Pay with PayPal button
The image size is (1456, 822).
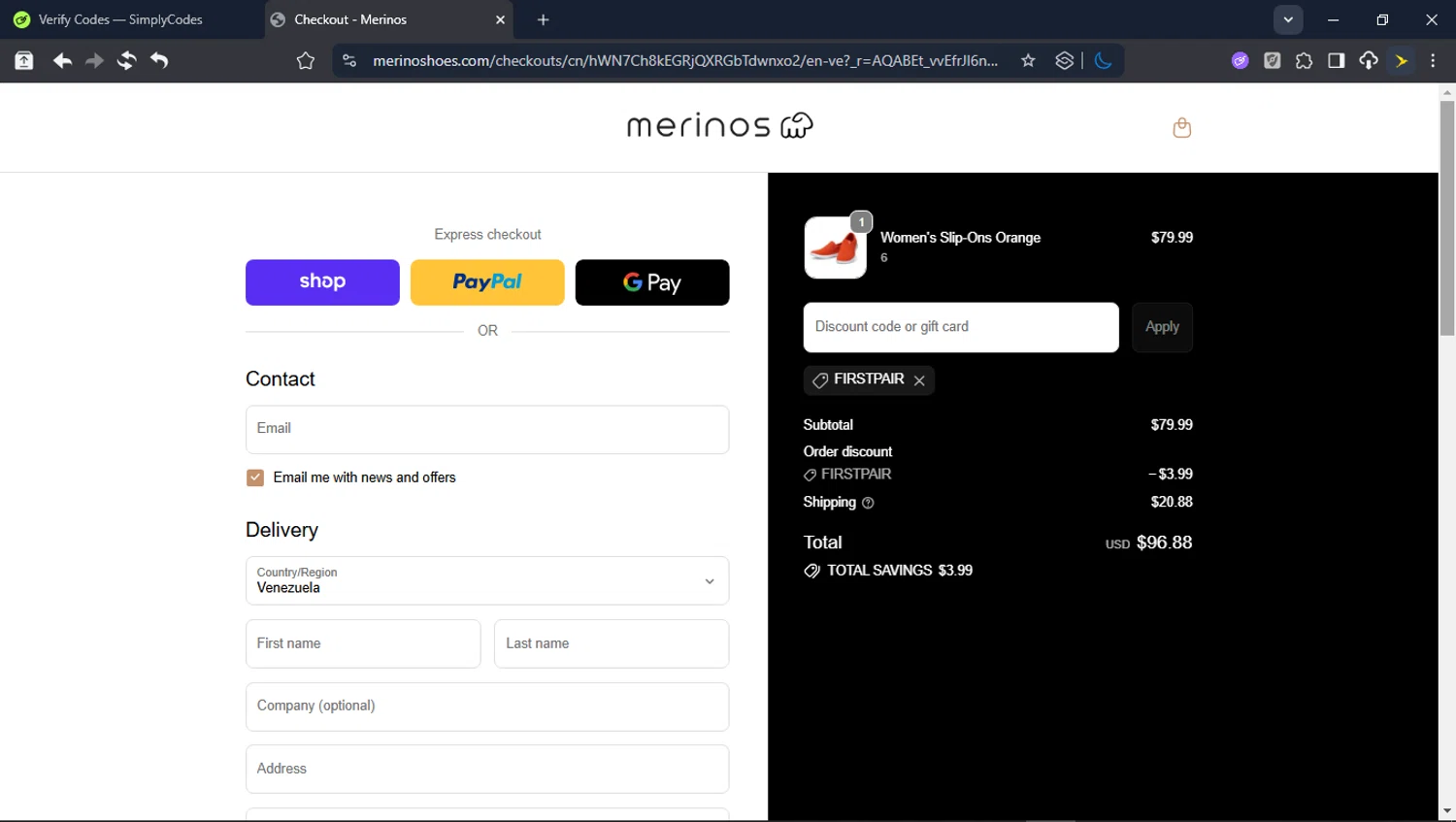(x=487, y=282)
